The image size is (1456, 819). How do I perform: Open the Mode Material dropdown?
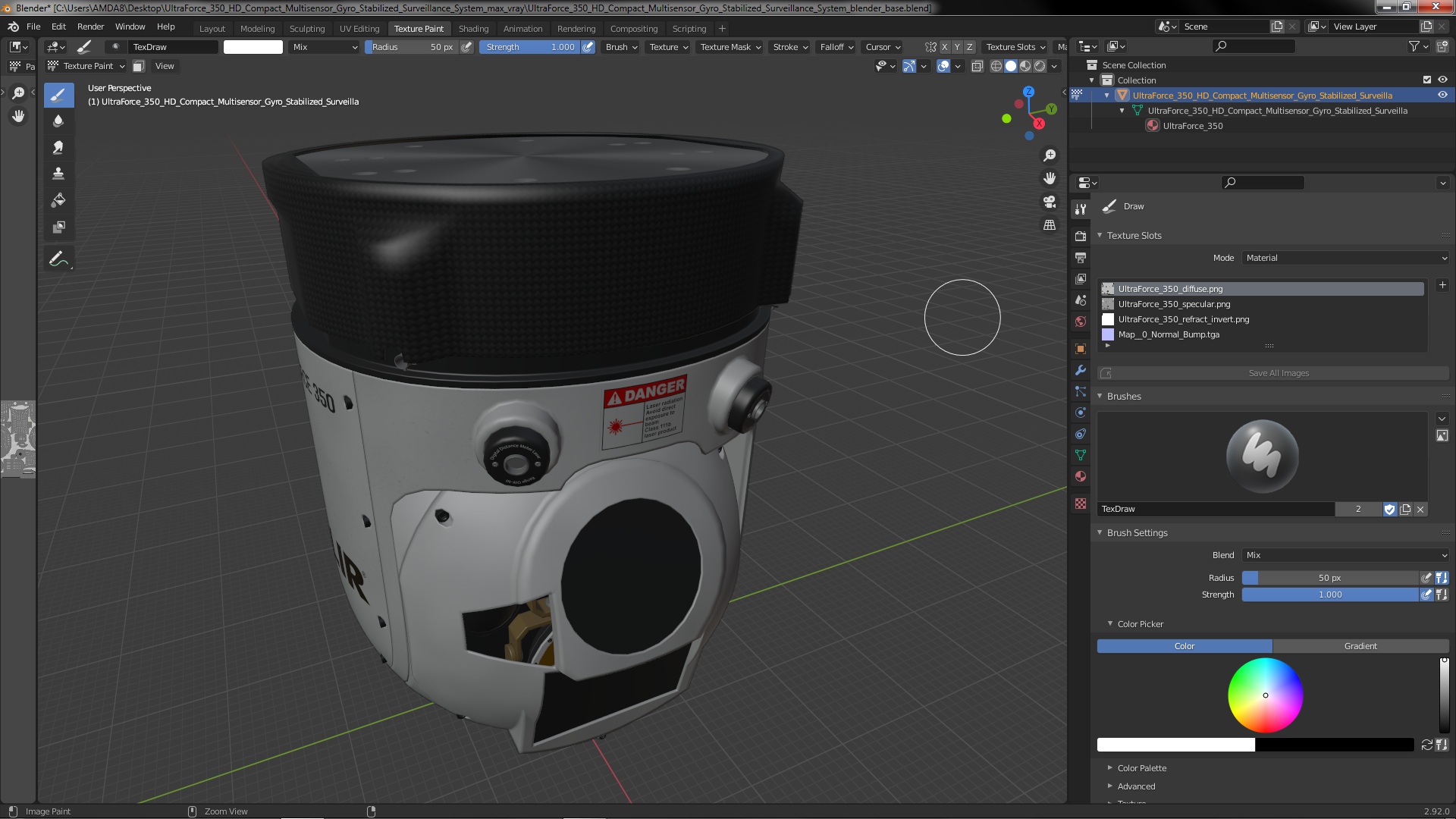click(x=1345, y=258)
